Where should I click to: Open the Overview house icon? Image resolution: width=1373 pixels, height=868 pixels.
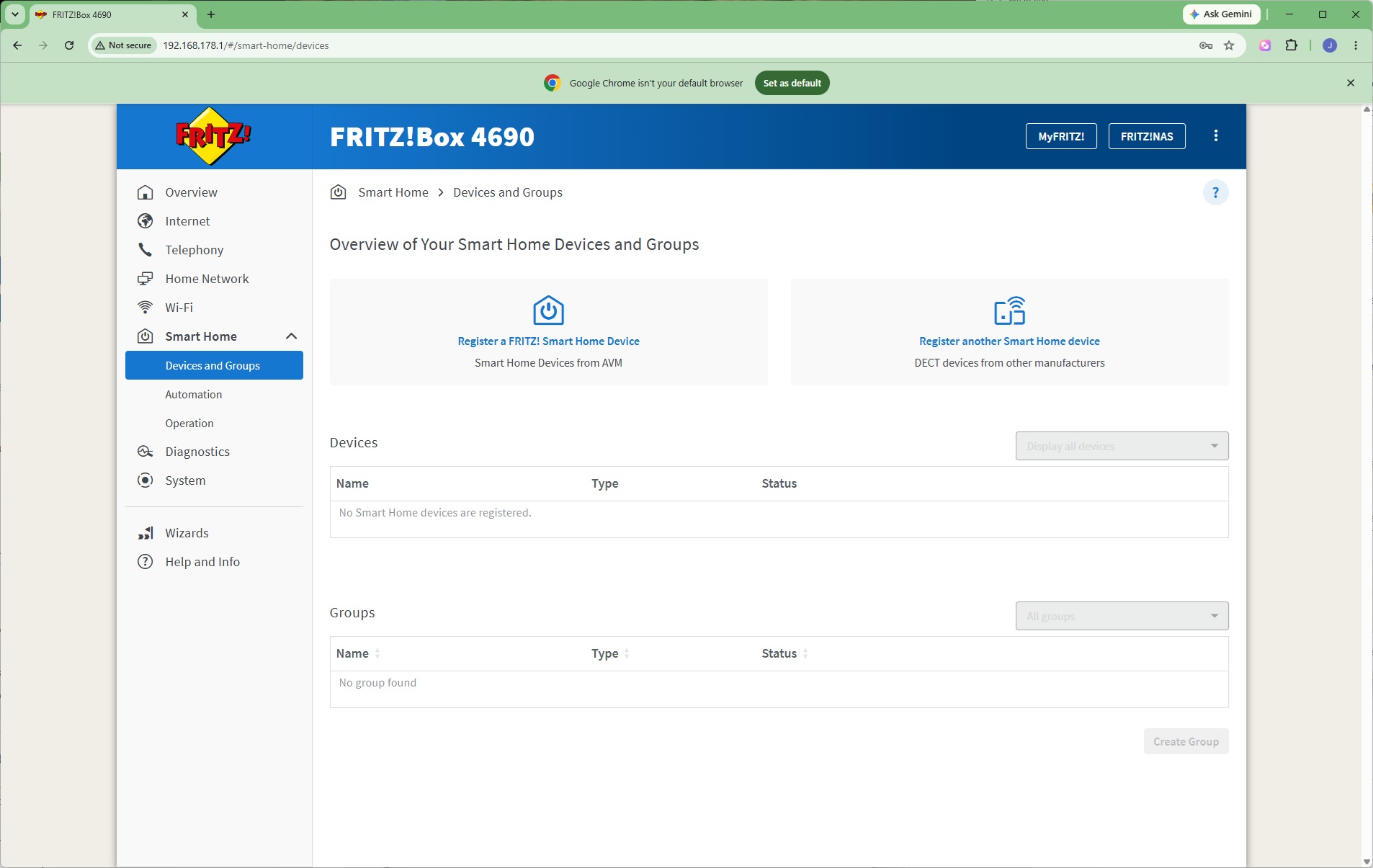(146, 192)
